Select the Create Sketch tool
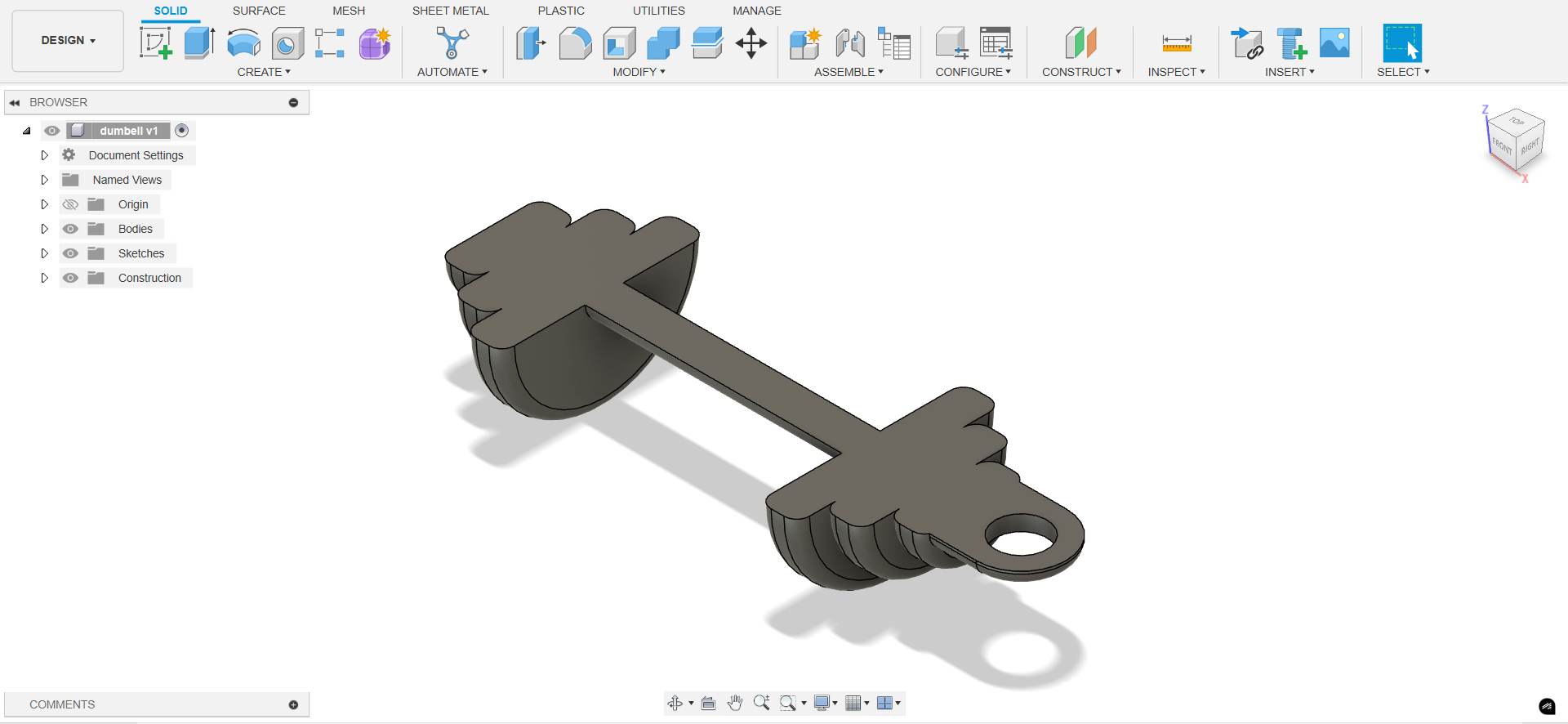1568x724 pixels. [156, 43]
